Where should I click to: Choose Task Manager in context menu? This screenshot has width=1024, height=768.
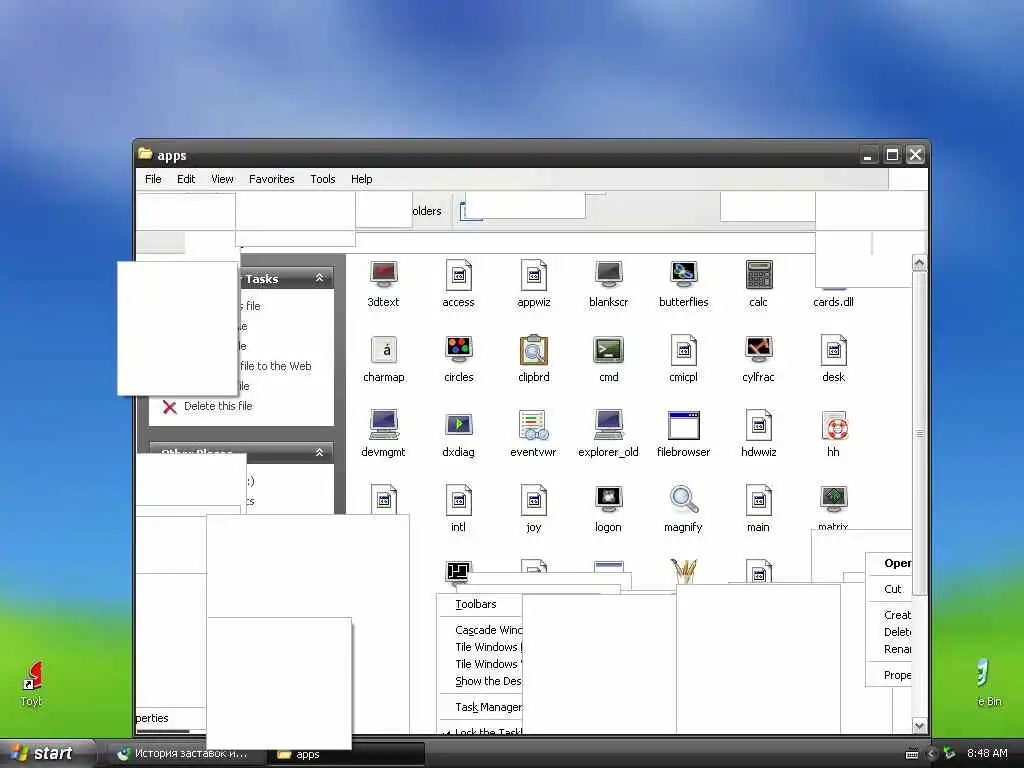pyautogui.click(x=480, y=707)
